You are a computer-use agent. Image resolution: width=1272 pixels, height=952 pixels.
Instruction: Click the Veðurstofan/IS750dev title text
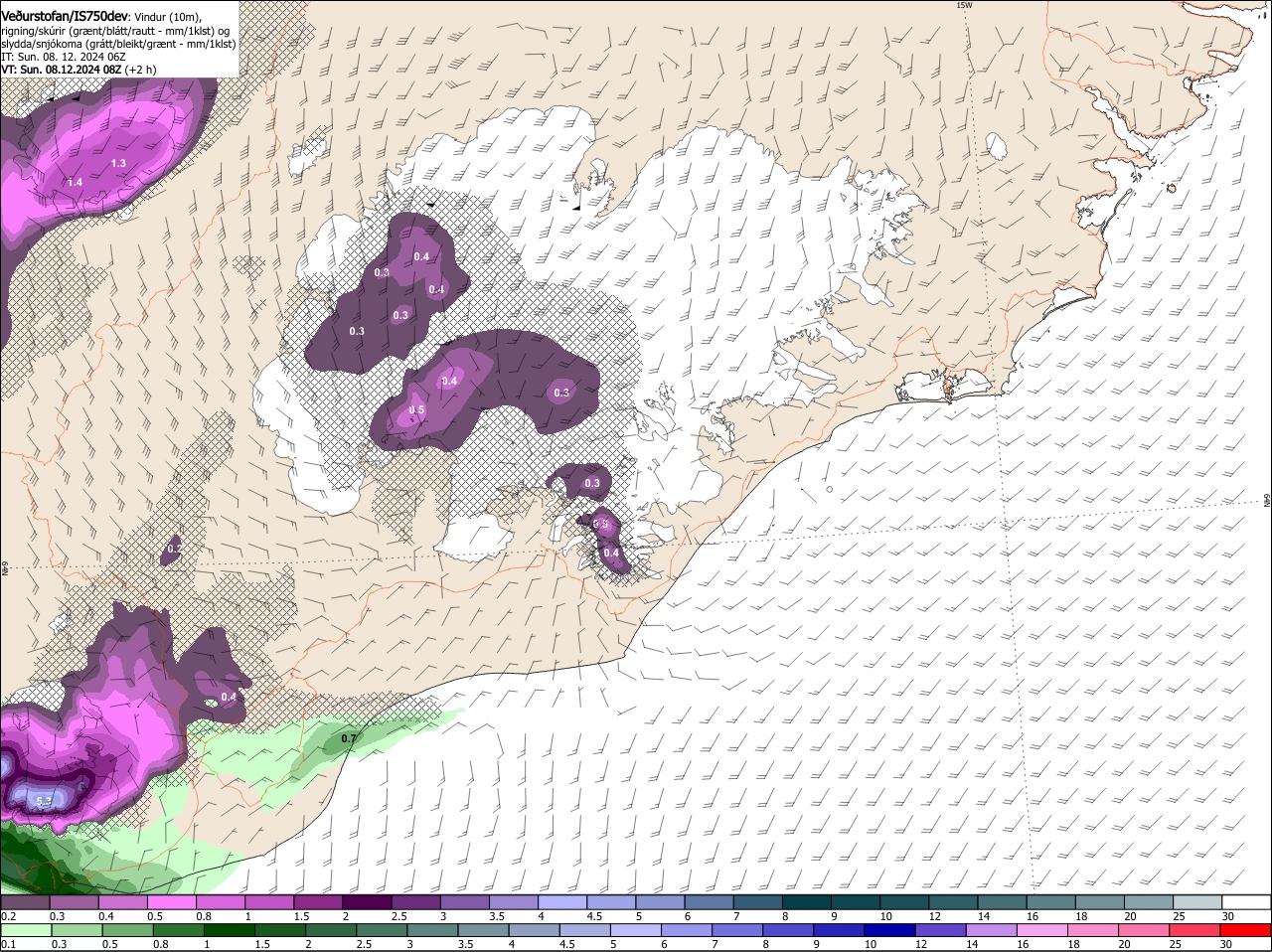click(x=64, y=16)
